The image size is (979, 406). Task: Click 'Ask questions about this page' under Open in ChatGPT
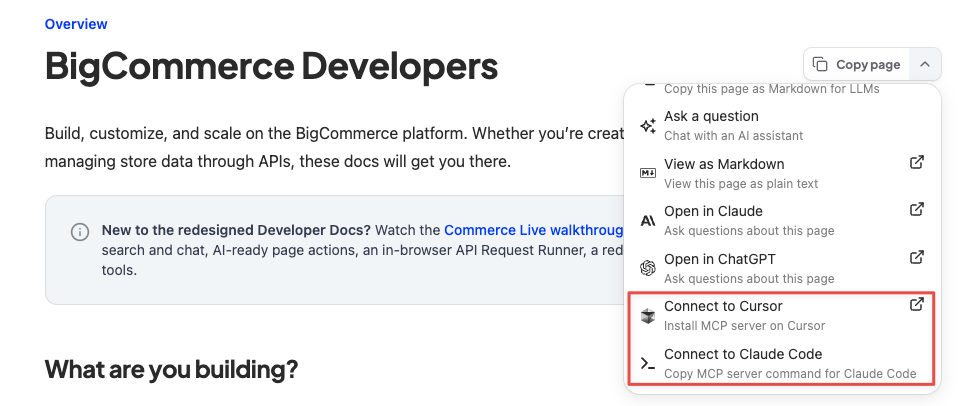pyautogui.click(x=749, y=279)
